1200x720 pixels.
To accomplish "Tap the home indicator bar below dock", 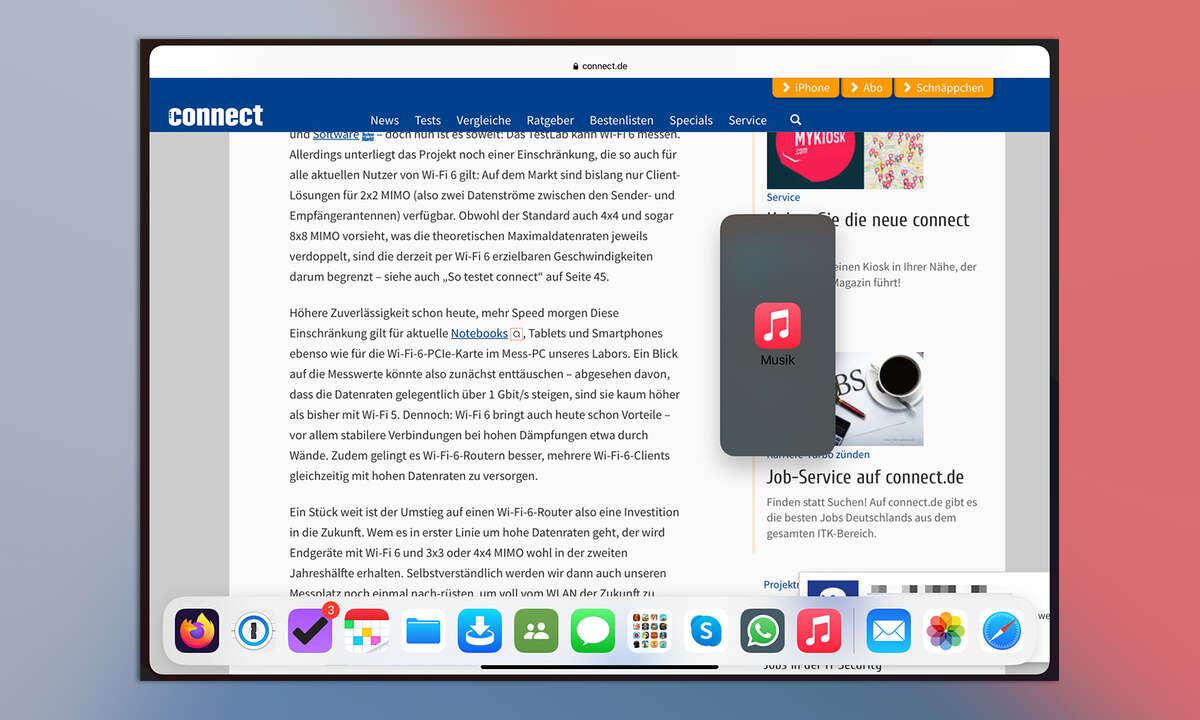I will 600,667.
